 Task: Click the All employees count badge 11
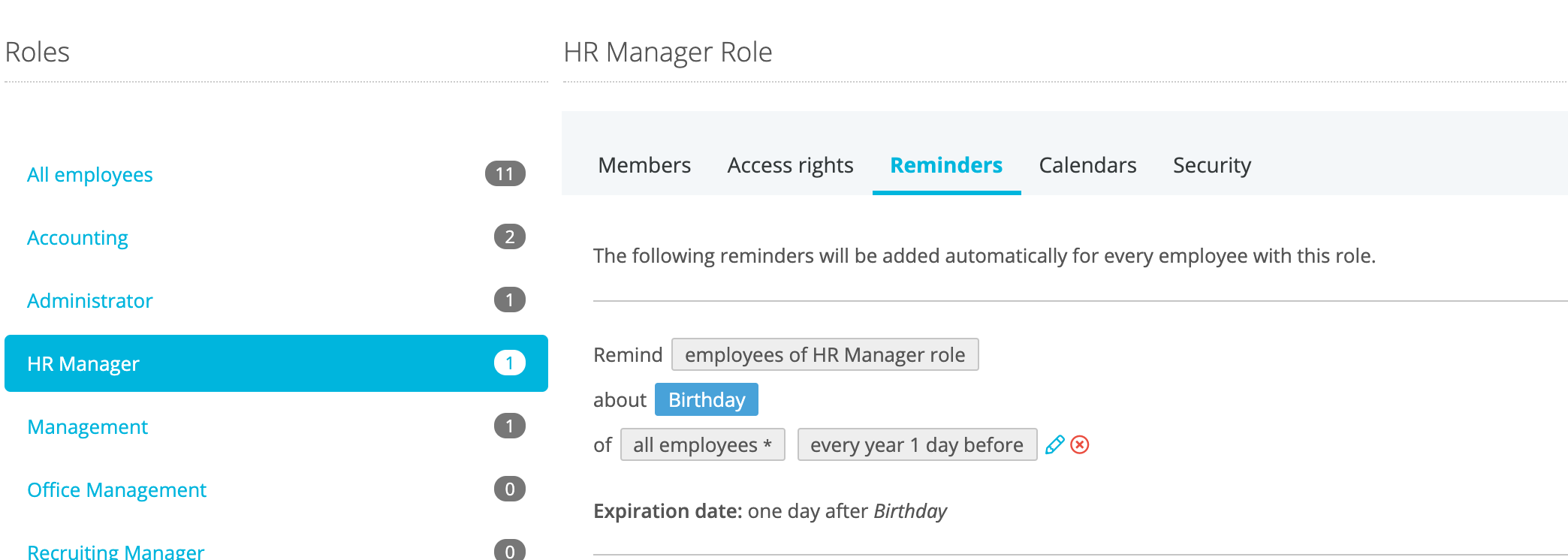pos(505,174)
